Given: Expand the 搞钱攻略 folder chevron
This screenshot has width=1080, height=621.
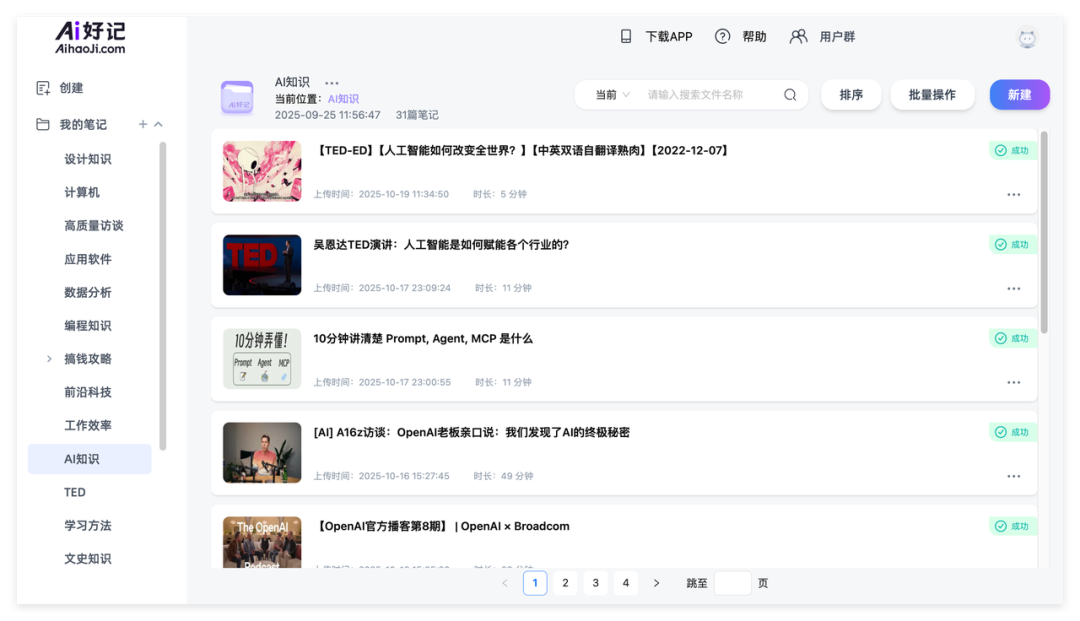Looking at the screenshot, I should click(48, 358).
